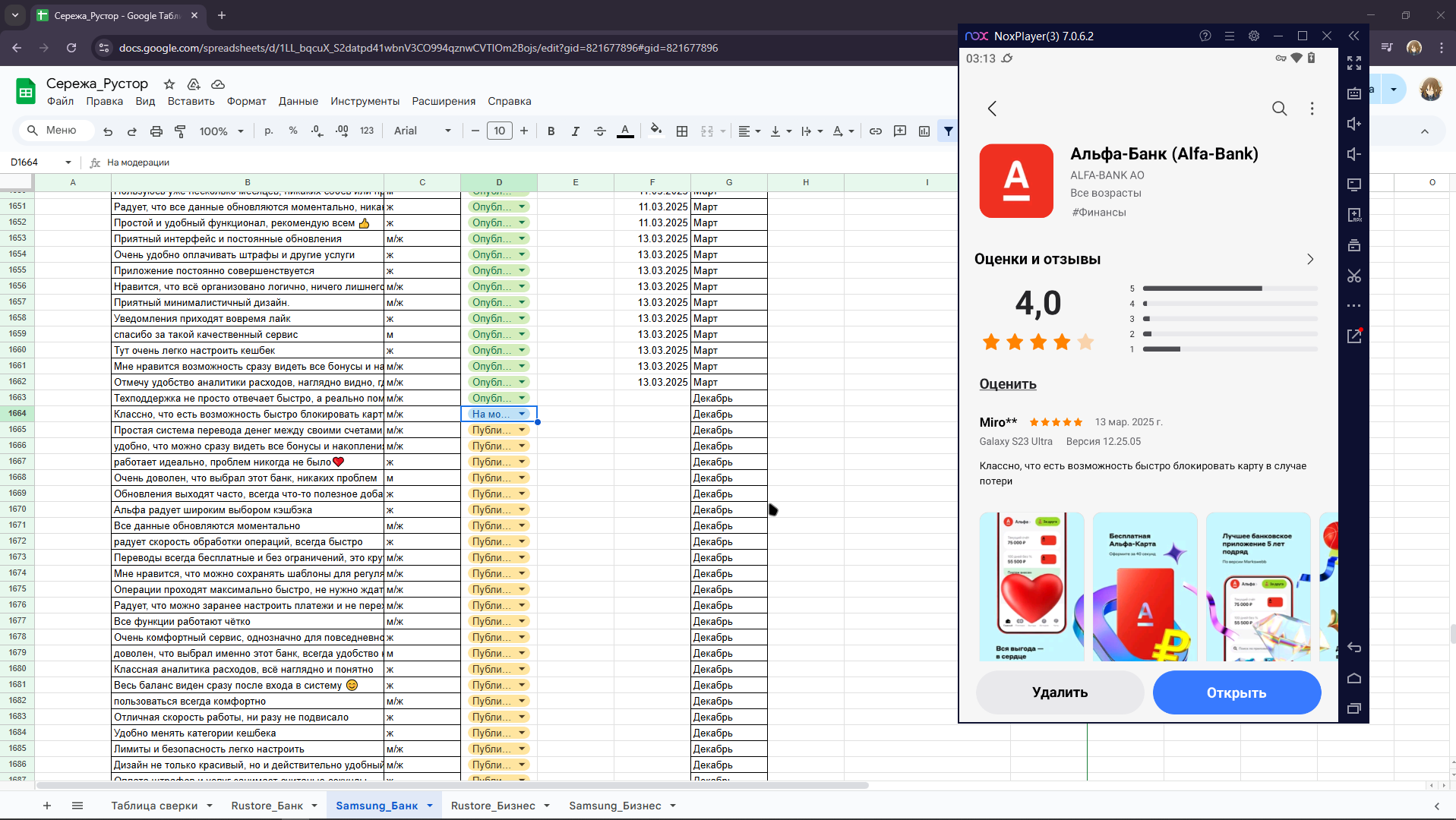Click the insert link icon

[876, 131]
